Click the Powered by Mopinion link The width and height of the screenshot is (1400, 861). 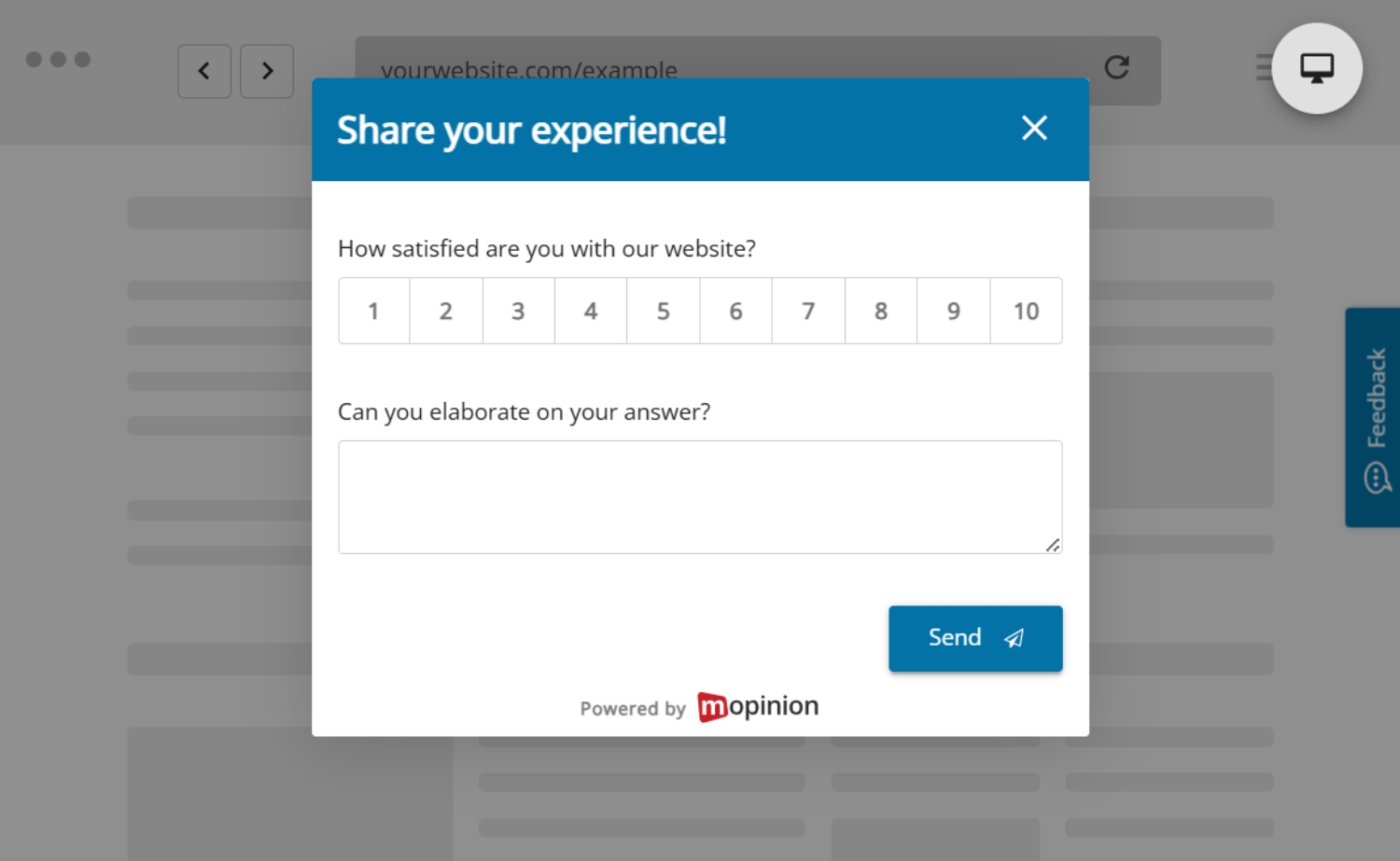pos(698,706)
